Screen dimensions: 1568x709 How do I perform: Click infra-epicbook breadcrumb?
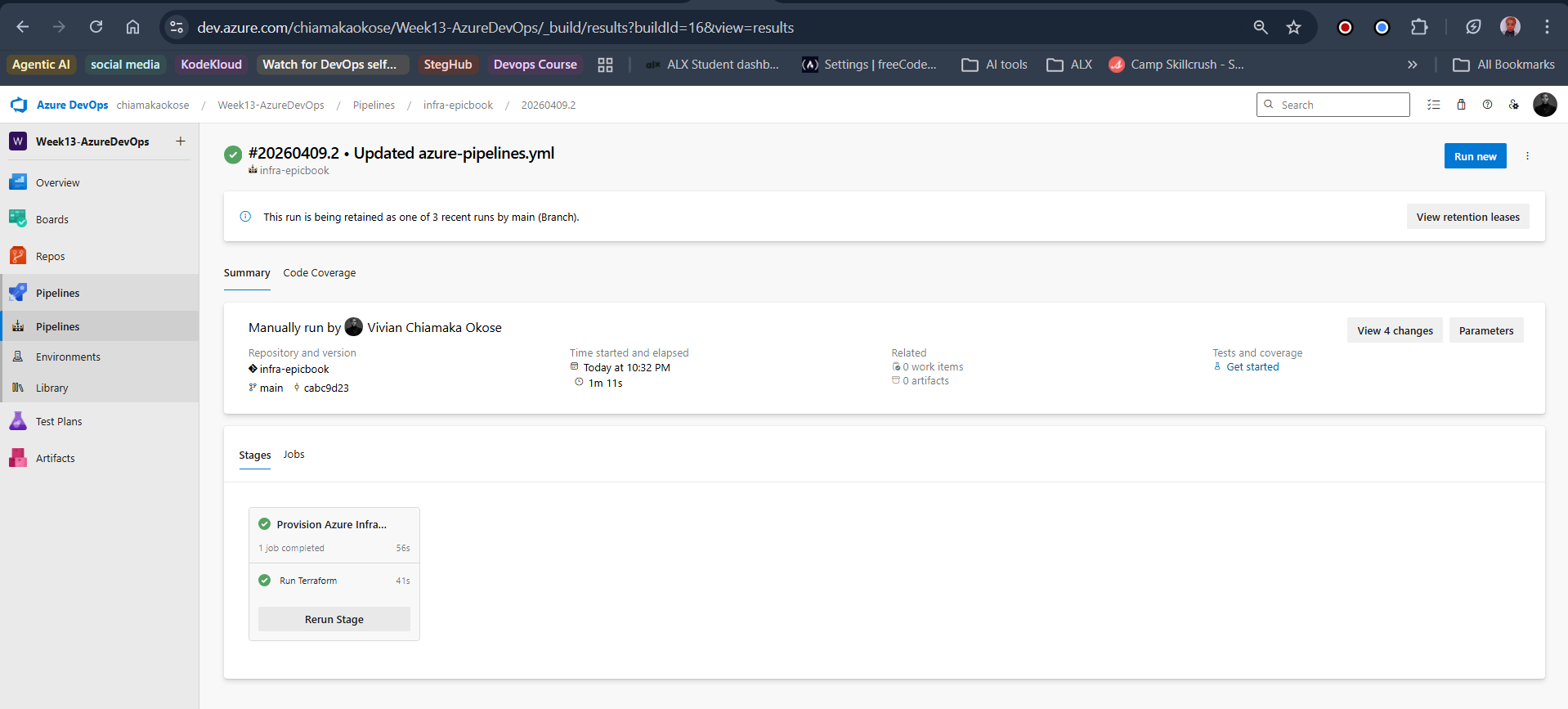point(458,105)
